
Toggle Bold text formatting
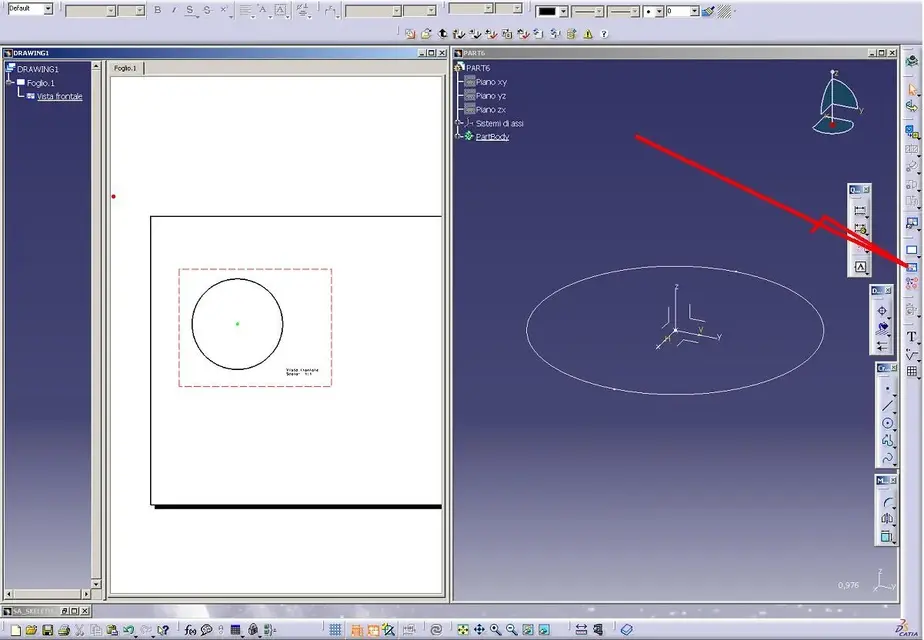pyautogui.click(x=158, y=11)
